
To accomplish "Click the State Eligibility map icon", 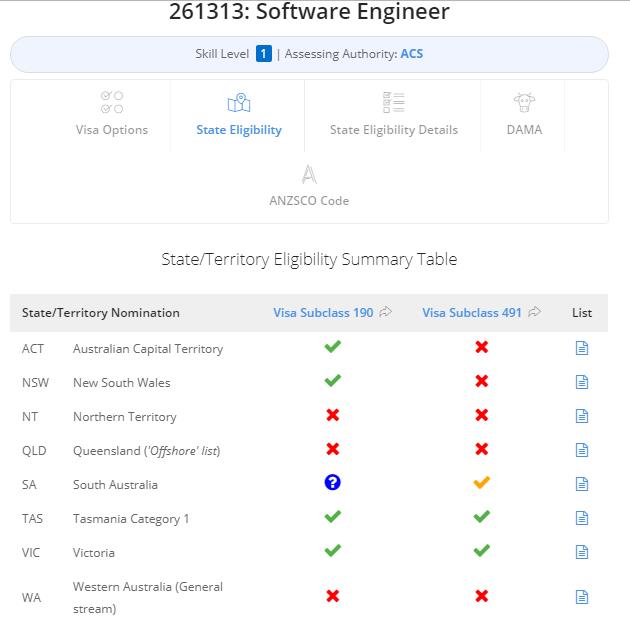I will coord(239,103).
